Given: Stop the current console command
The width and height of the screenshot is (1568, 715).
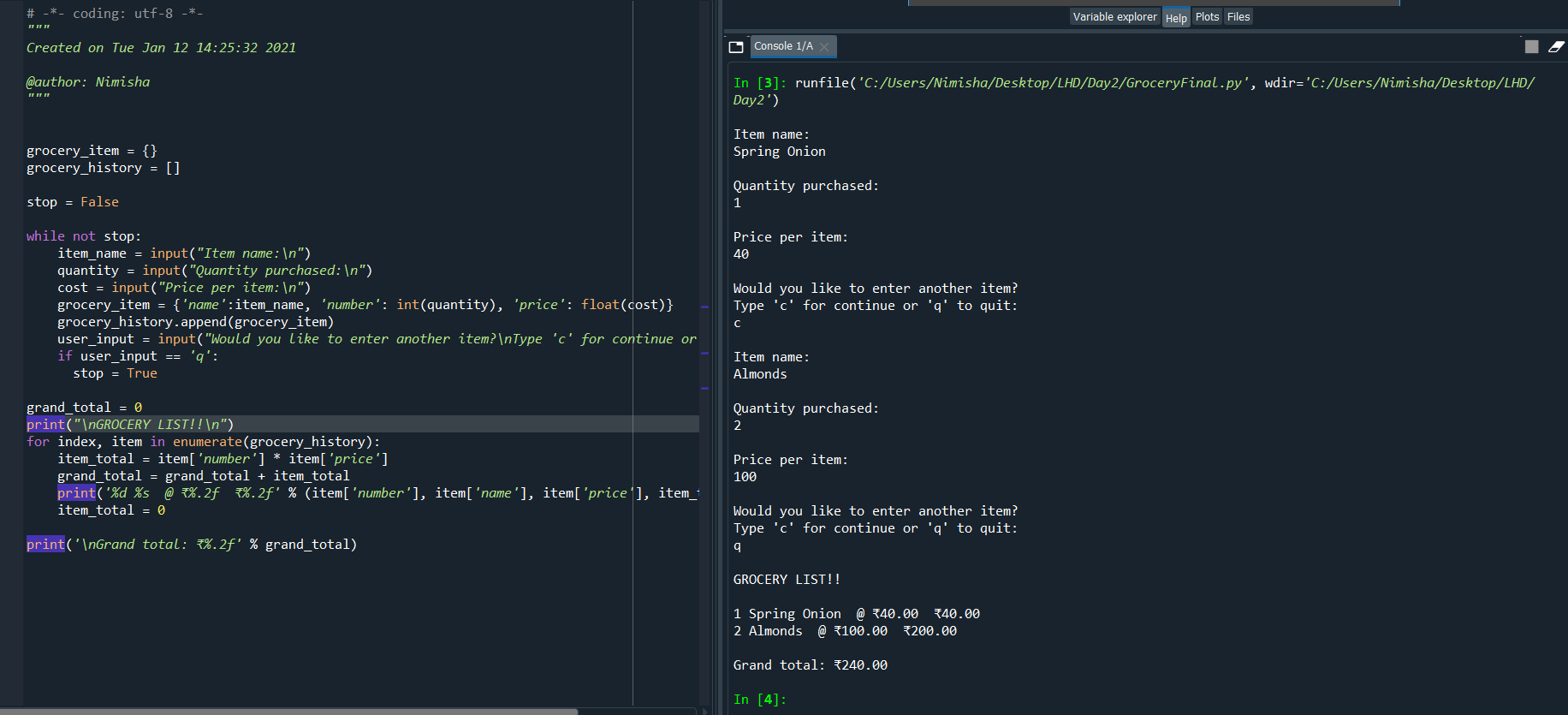Looking at the screenshot, I should [1531, 47].
